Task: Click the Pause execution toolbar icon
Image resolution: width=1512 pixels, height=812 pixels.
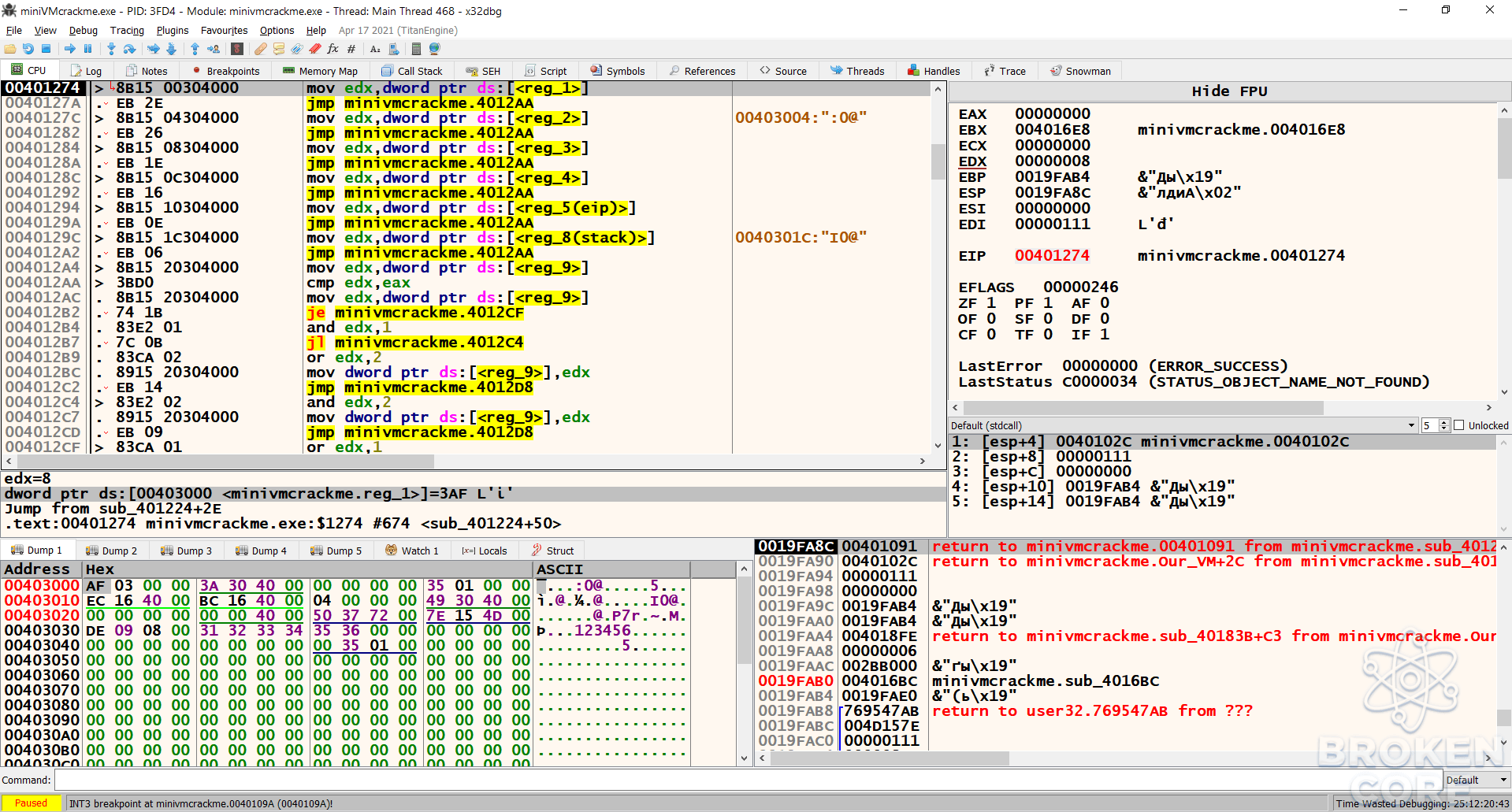Action: point(87,49)
